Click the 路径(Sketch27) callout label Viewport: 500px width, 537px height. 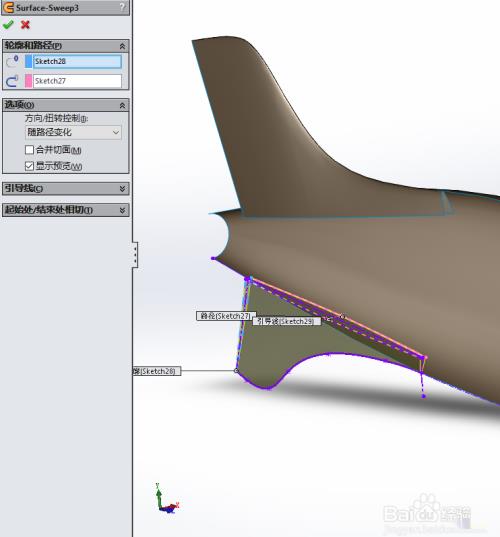coord(226,316)
